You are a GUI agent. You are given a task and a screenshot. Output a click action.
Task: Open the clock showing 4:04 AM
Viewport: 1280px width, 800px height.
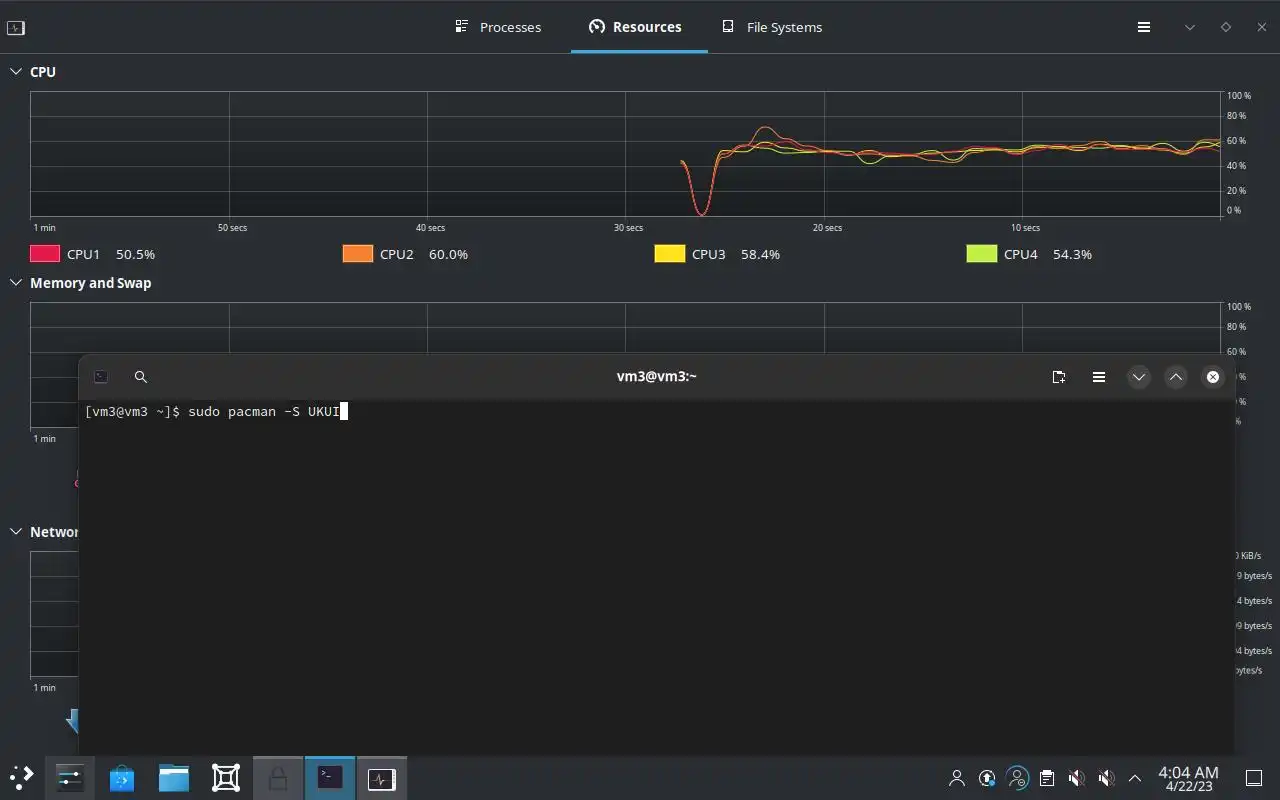click(x=1188, y=778)
